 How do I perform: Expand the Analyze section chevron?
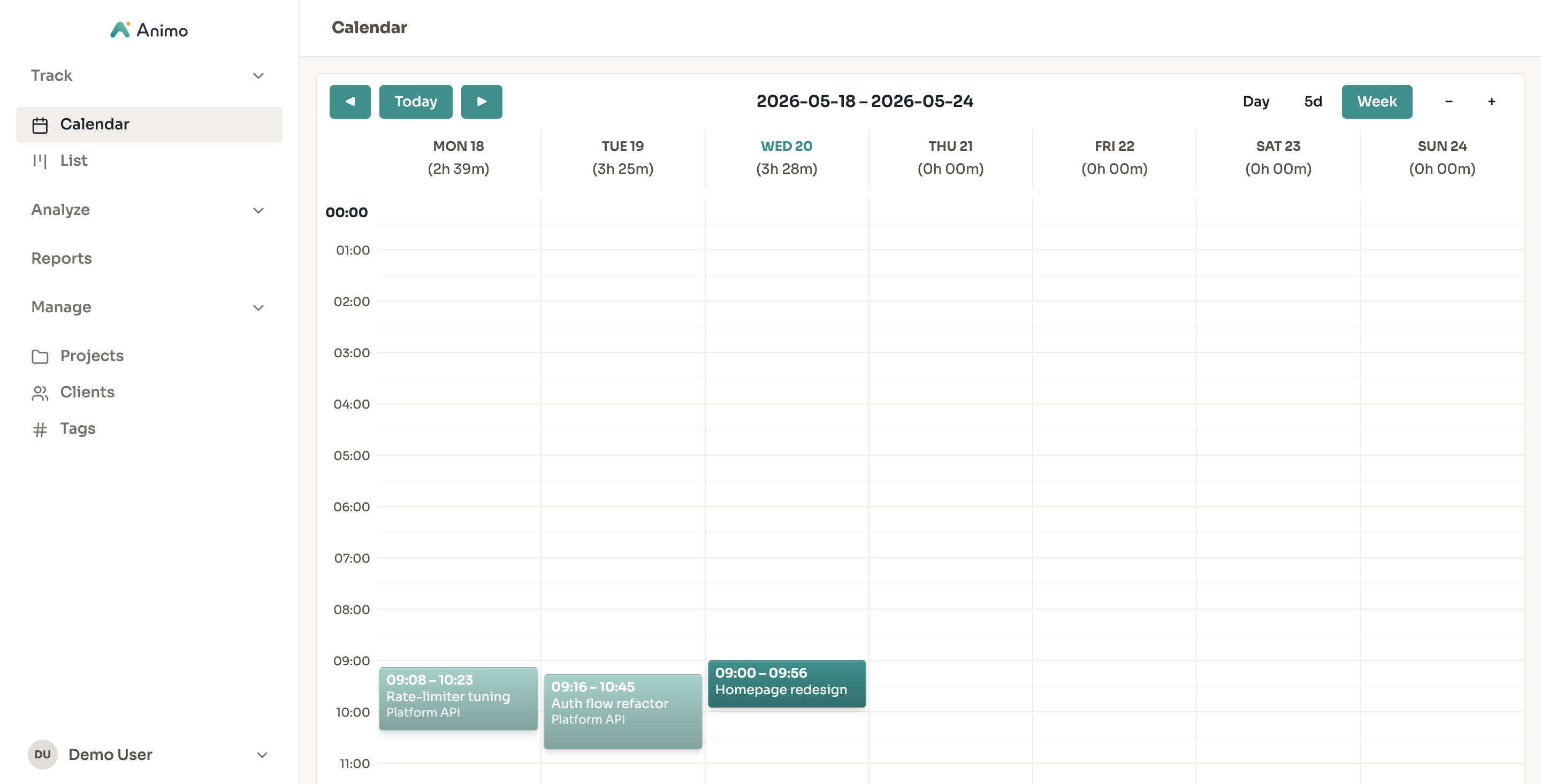point(258,211)
